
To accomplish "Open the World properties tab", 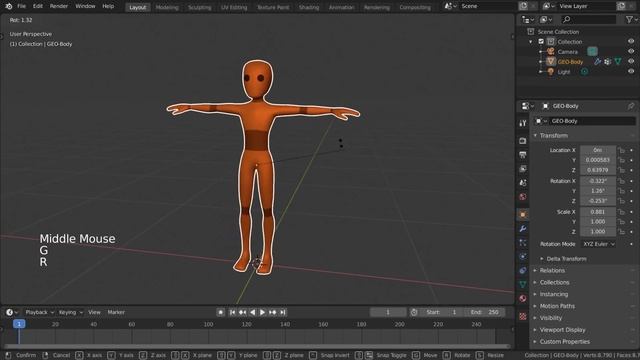I will click(x=523, y=197).
